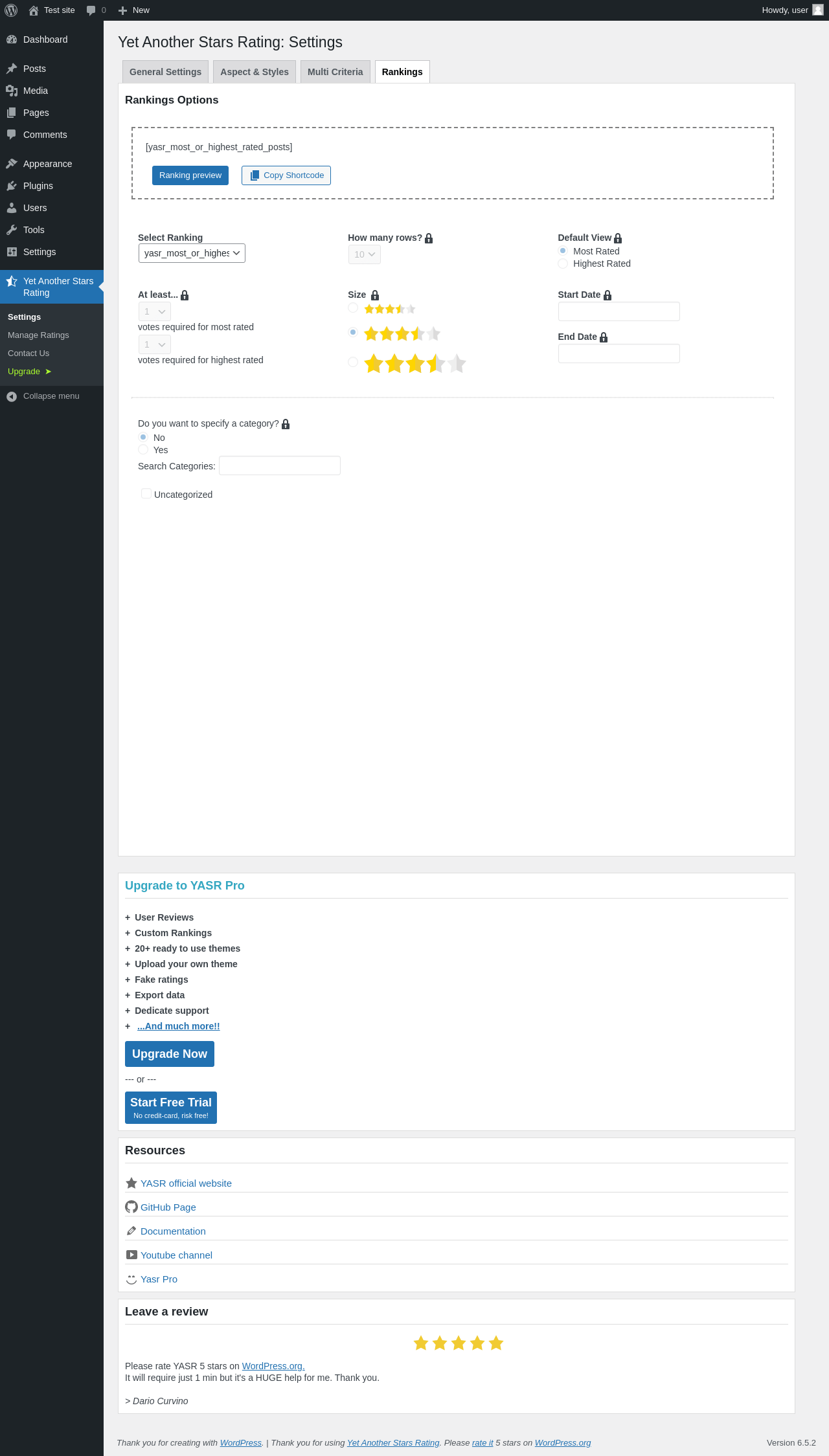829x1456 pixels.
Task: Click the WordPress logo icon
Action: point(11,10)
